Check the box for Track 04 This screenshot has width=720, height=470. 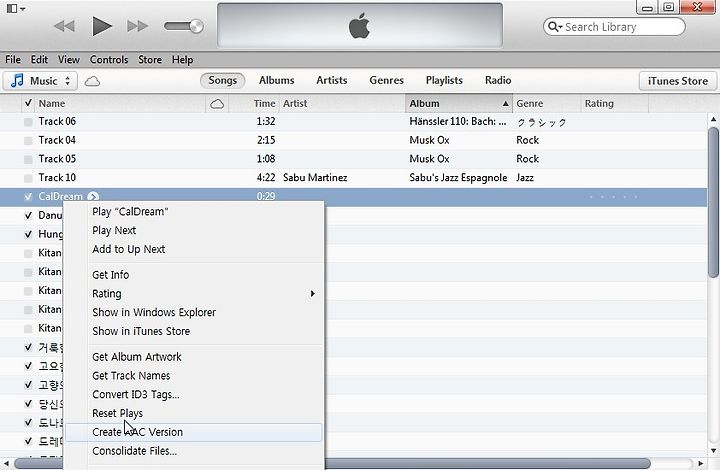[28, 141]
